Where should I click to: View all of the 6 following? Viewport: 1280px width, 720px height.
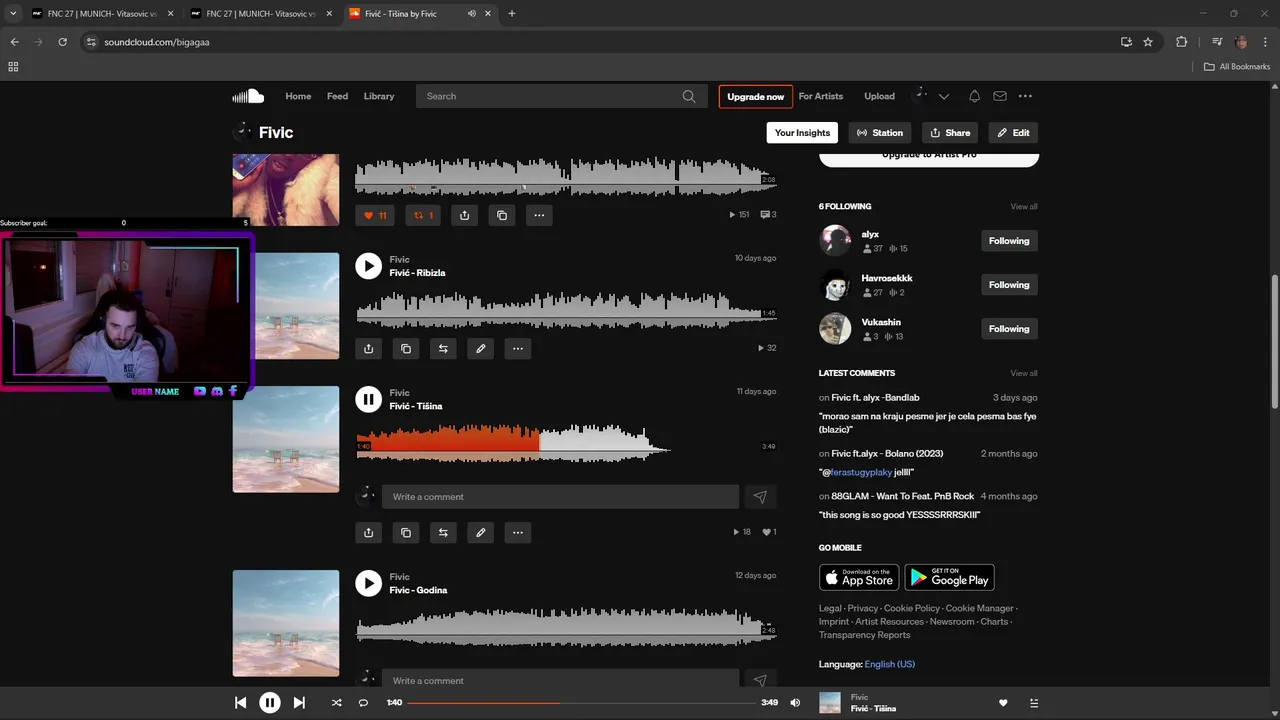pos(1024,207)
